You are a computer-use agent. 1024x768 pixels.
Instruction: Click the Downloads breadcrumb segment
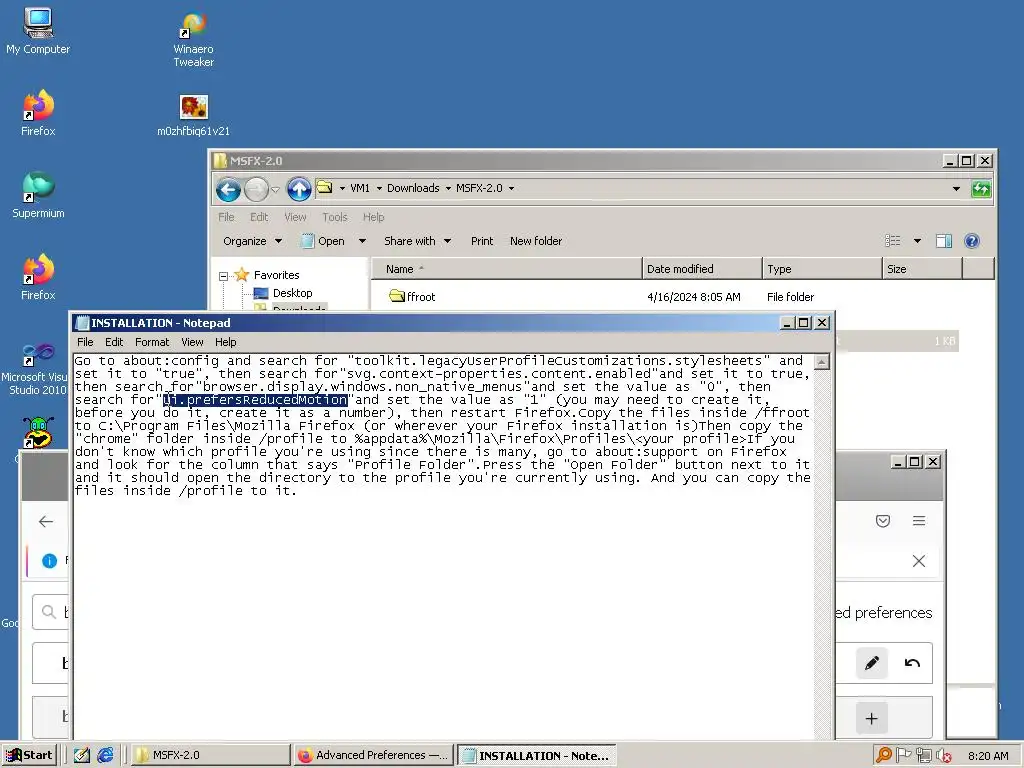[x=413, y=188]
